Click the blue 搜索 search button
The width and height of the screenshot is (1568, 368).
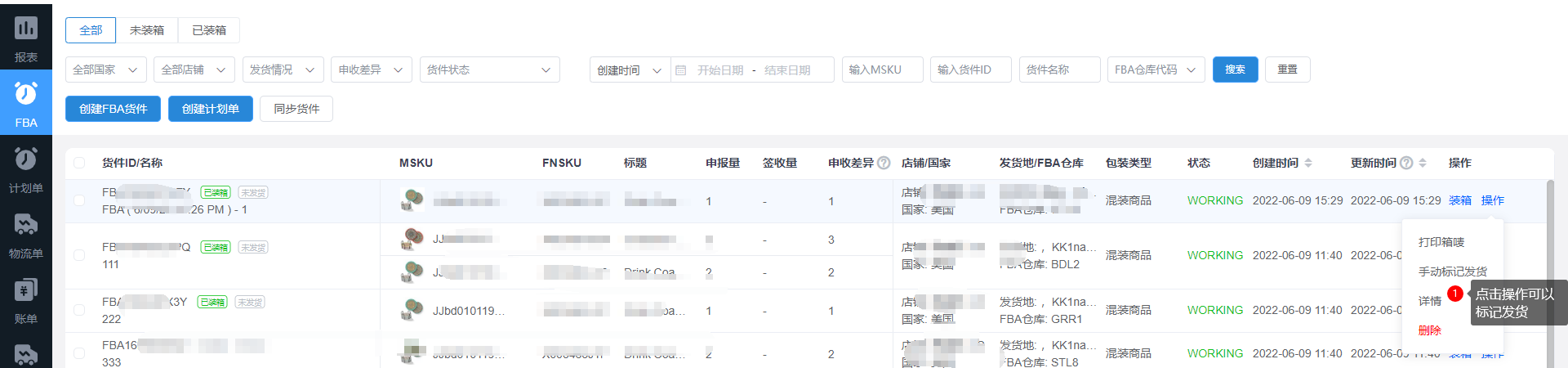coord(1235,70)
